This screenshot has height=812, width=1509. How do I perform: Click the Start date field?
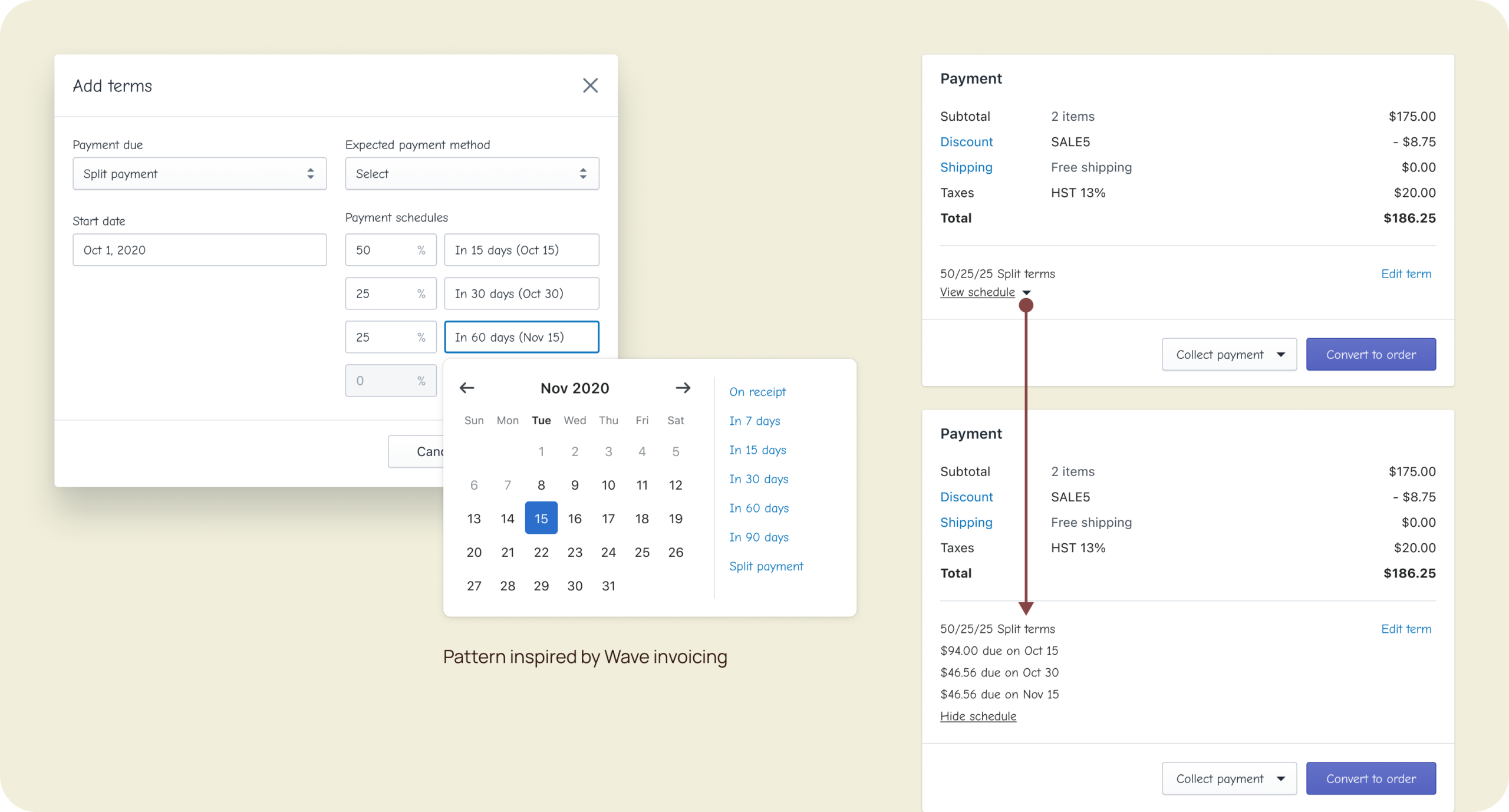199,250
